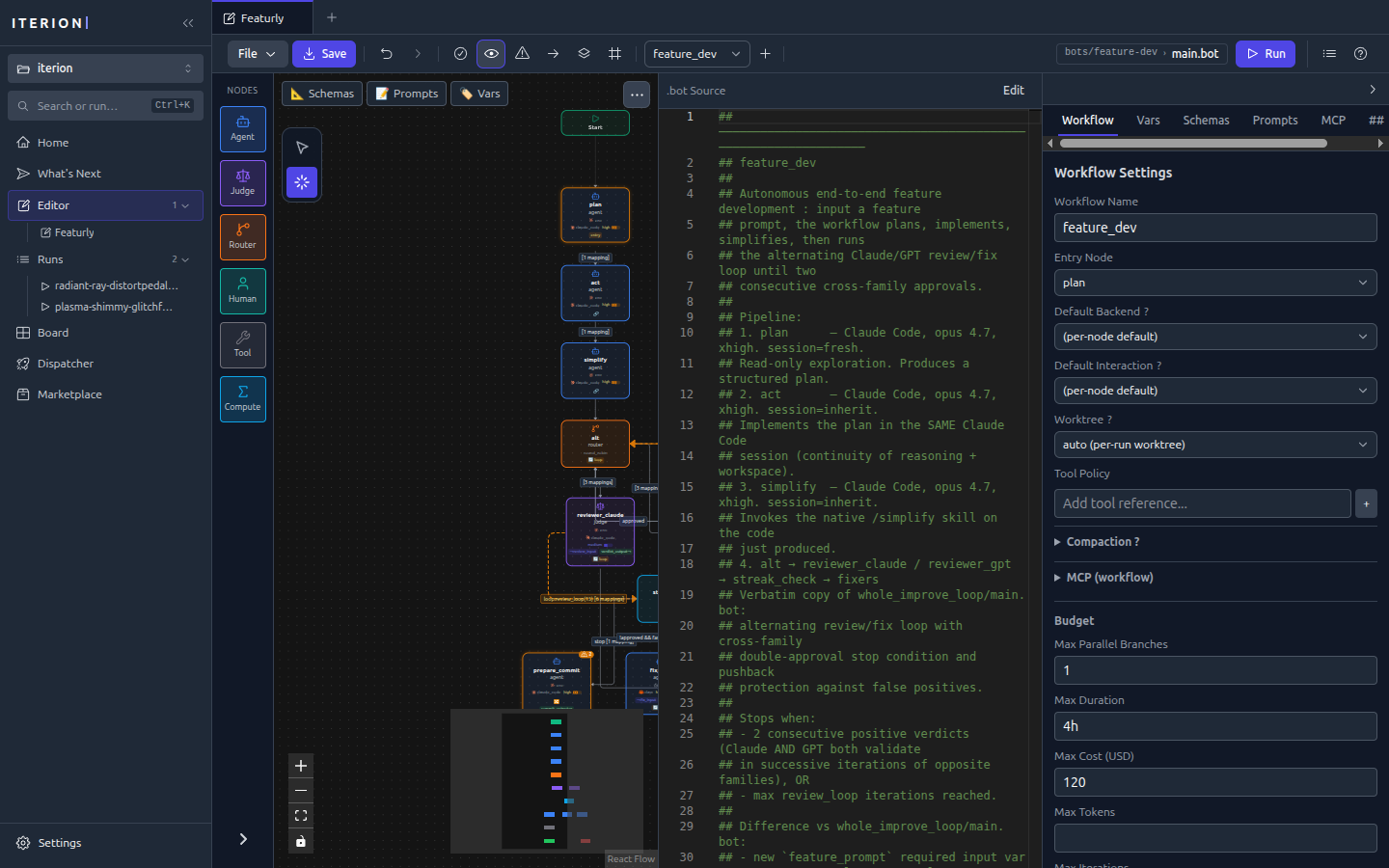Save the workflow

[324, 54]
